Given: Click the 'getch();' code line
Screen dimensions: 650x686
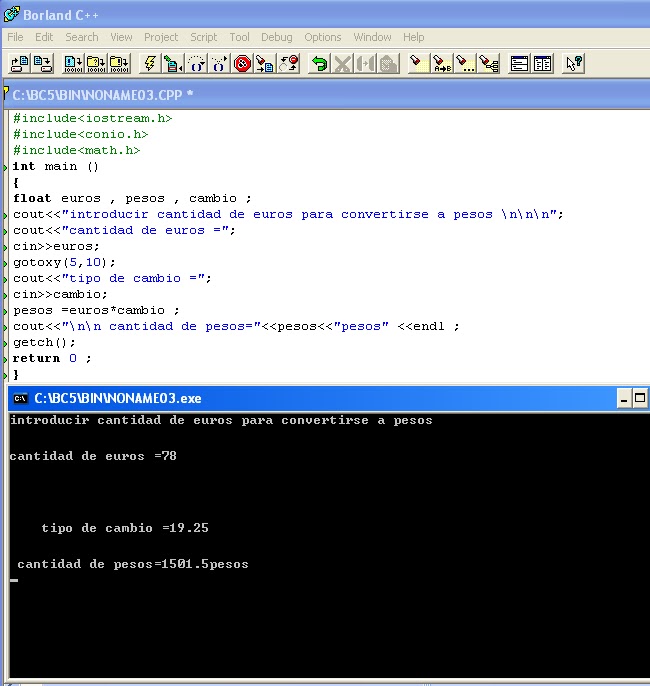Looking at the screenshot, I should [x=44, y=343].
